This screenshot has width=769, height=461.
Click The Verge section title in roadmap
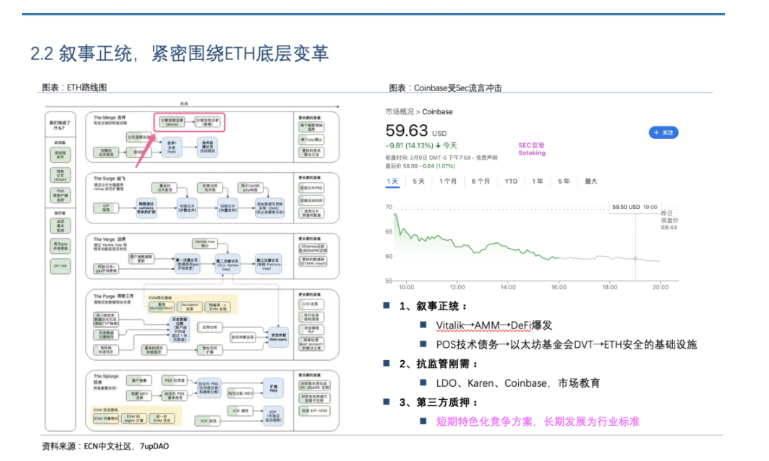110,239
